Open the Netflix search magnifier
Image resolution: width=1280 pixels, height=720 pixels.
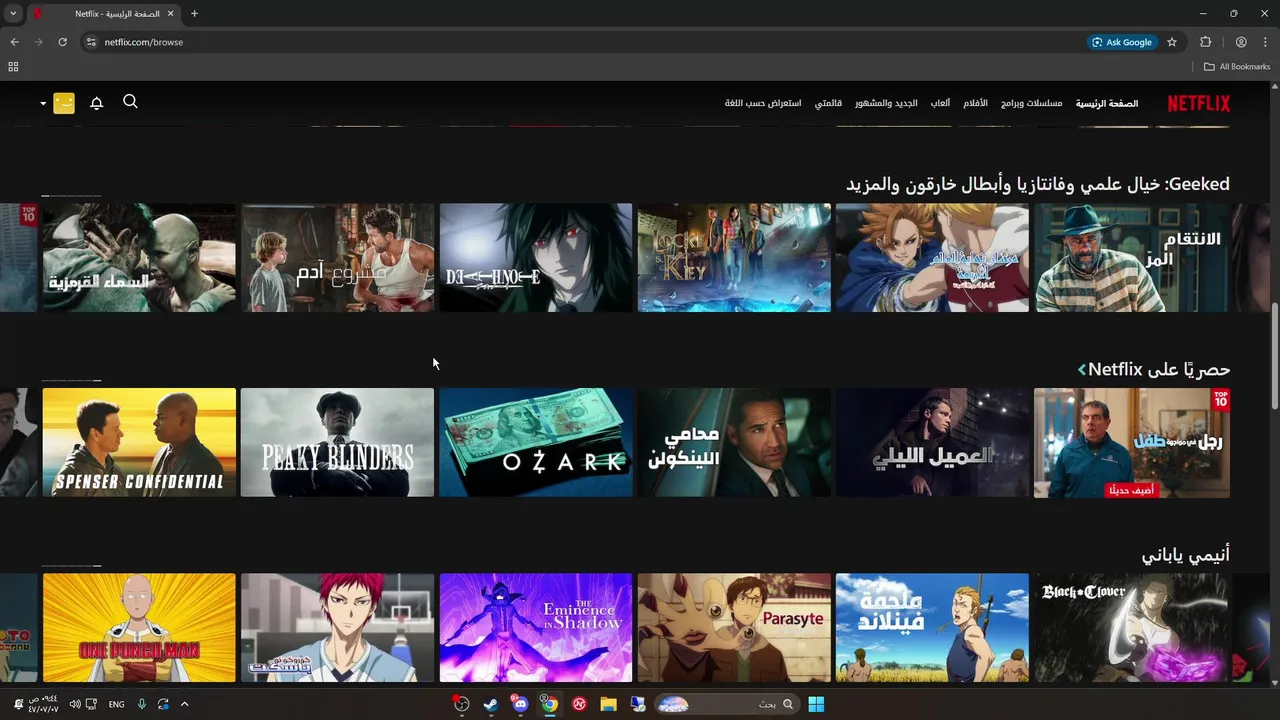[130, 102]
